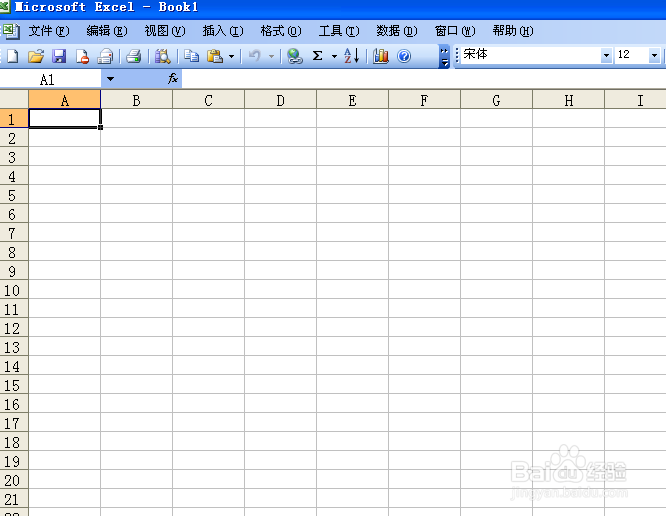Click cell E9
The width and height of the screenshot is (666, 516).
point(352,271)
